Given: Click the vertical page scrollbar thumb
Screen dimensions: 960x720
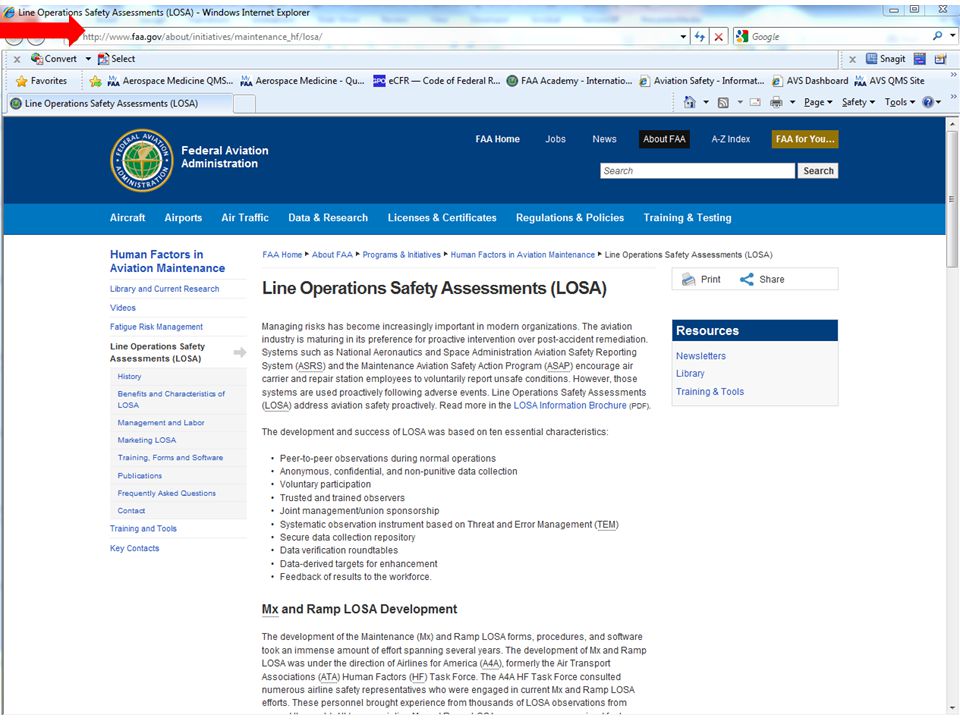Looking at the screenshot, I should (951, 198).
